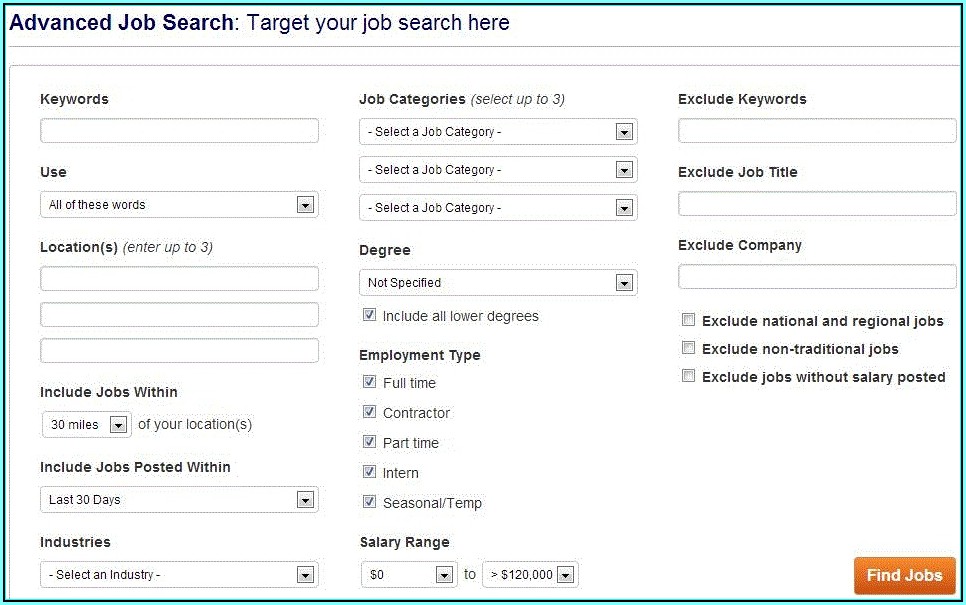Enable Exclude national and regional jobs
Screen dimensions: 966x605
coord(688,320)
